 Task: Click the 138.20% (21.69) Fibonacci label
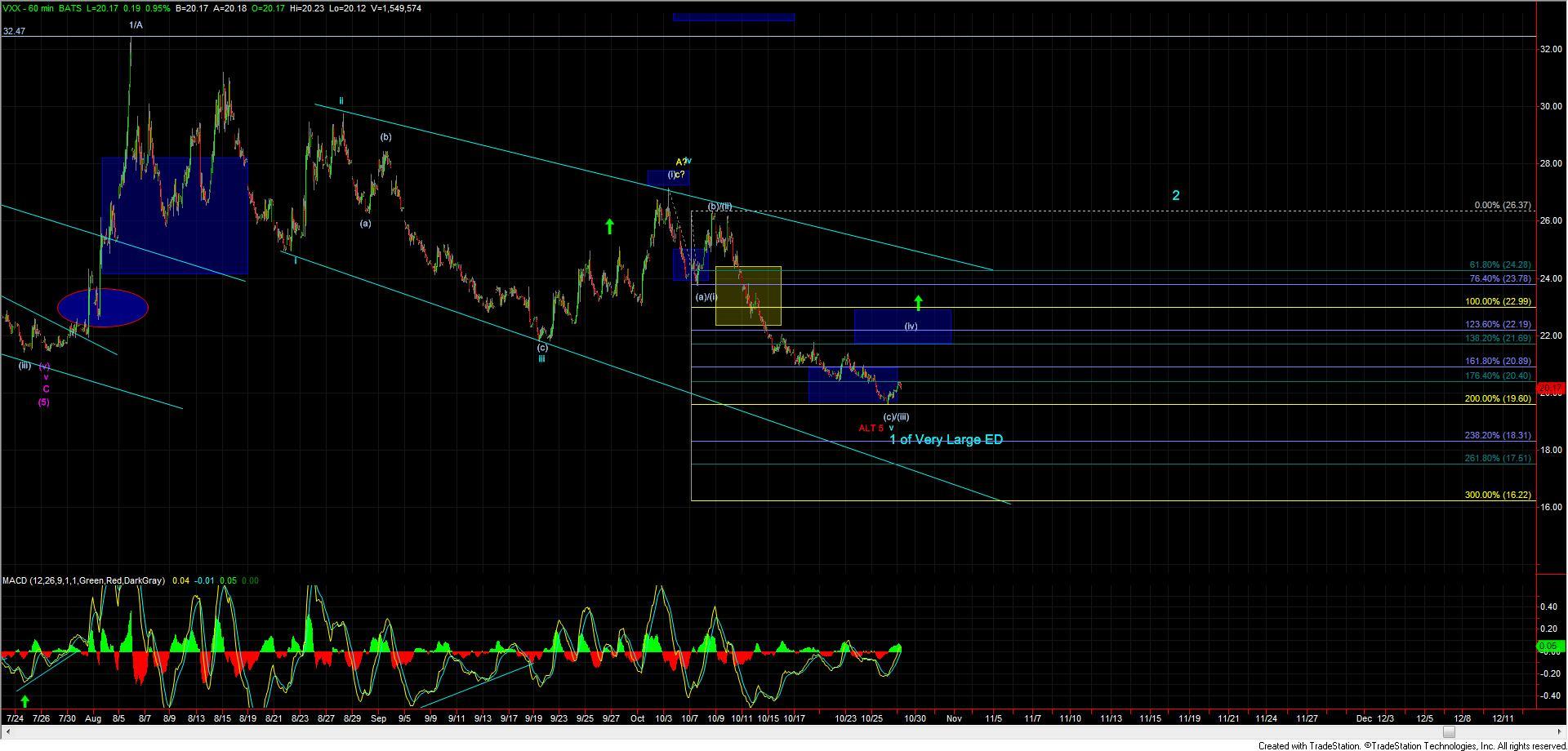[x=1498, y=337]
